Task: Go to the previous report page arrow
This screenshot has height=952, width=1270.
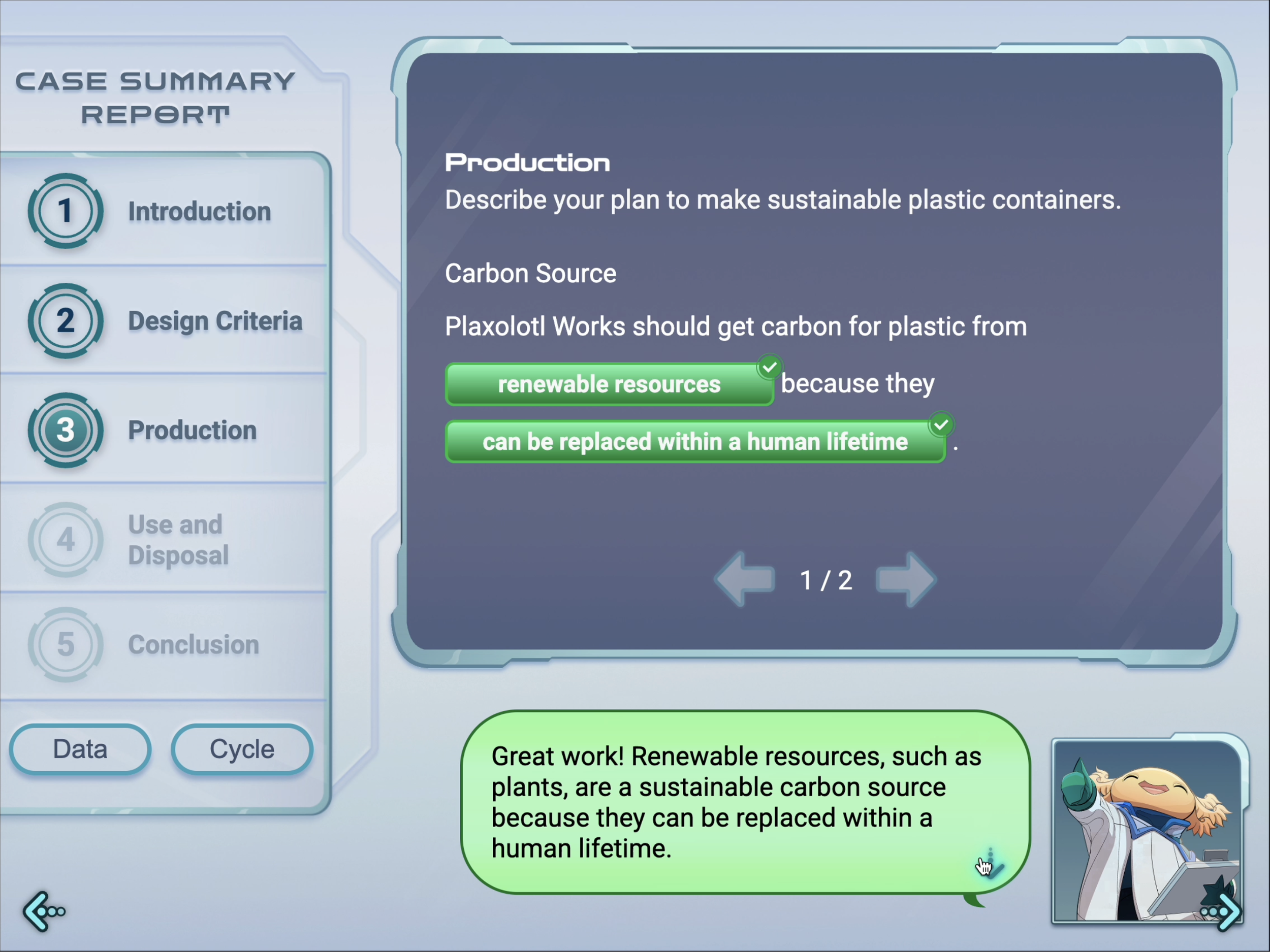Action: (745, 580)
